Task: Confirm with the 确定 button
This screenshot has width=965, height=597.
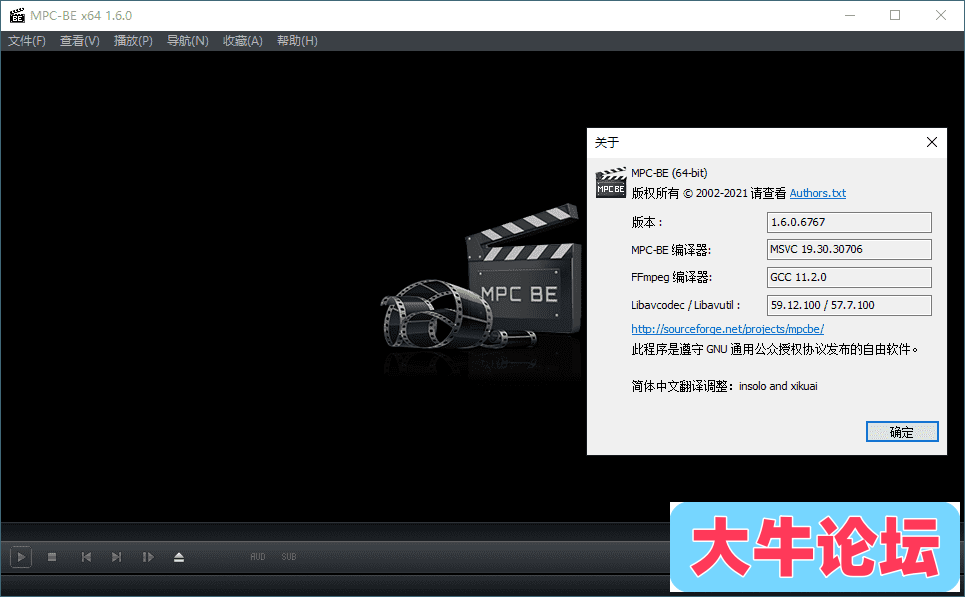Action: 902,432
